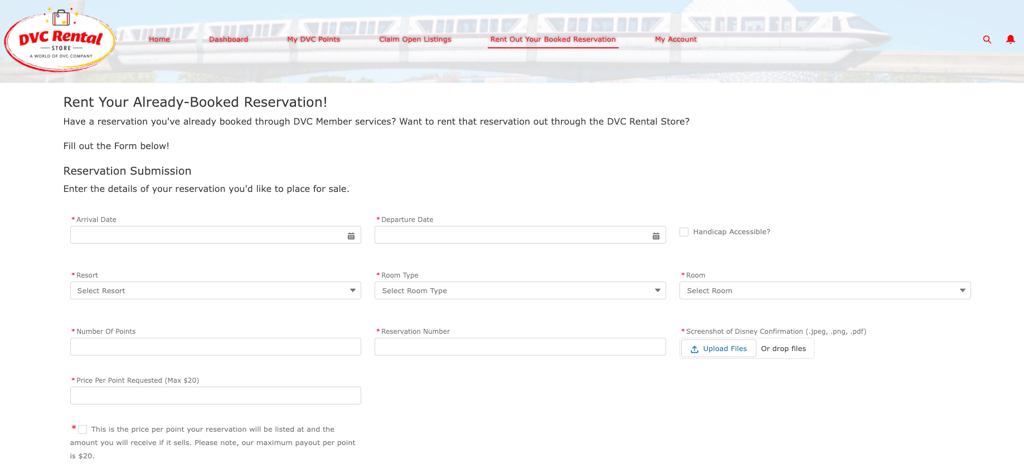Viewport: 1024px width, 469px height.
Task: Focus the Number Of Points field
Action: [x=215, y=347]
